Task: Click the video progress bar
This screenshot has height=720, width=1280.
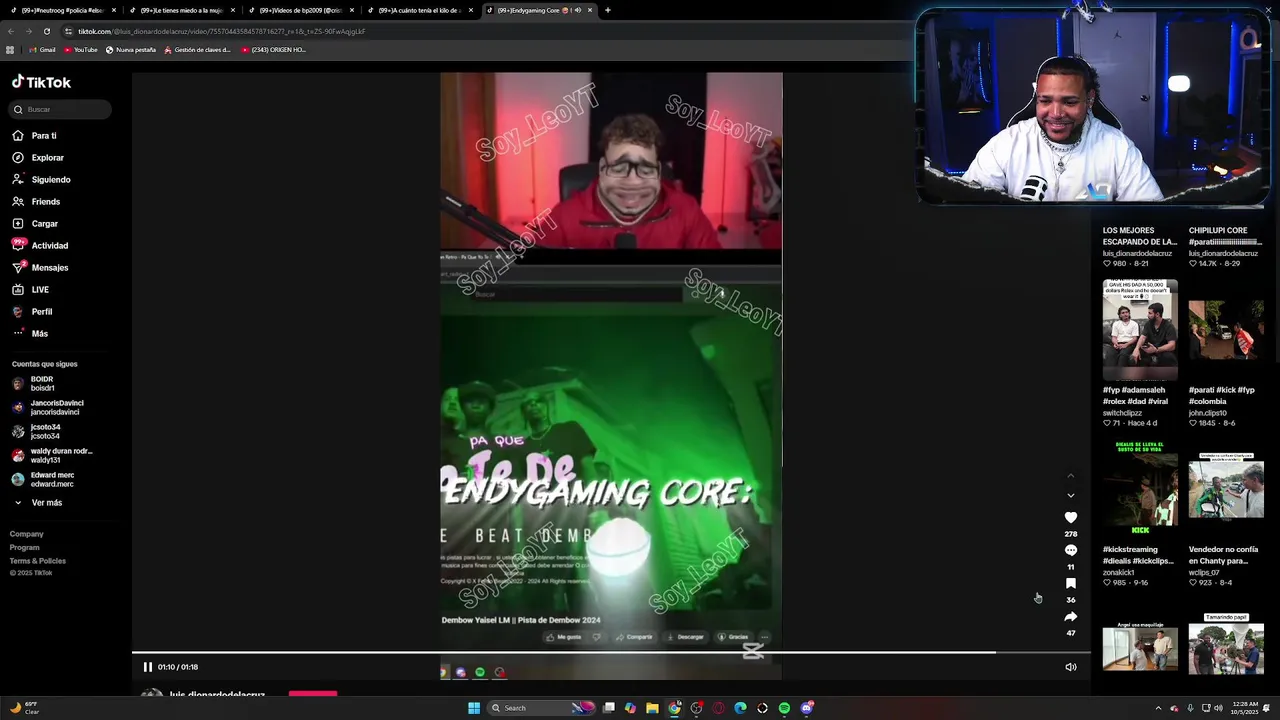Action: [610, 652]
